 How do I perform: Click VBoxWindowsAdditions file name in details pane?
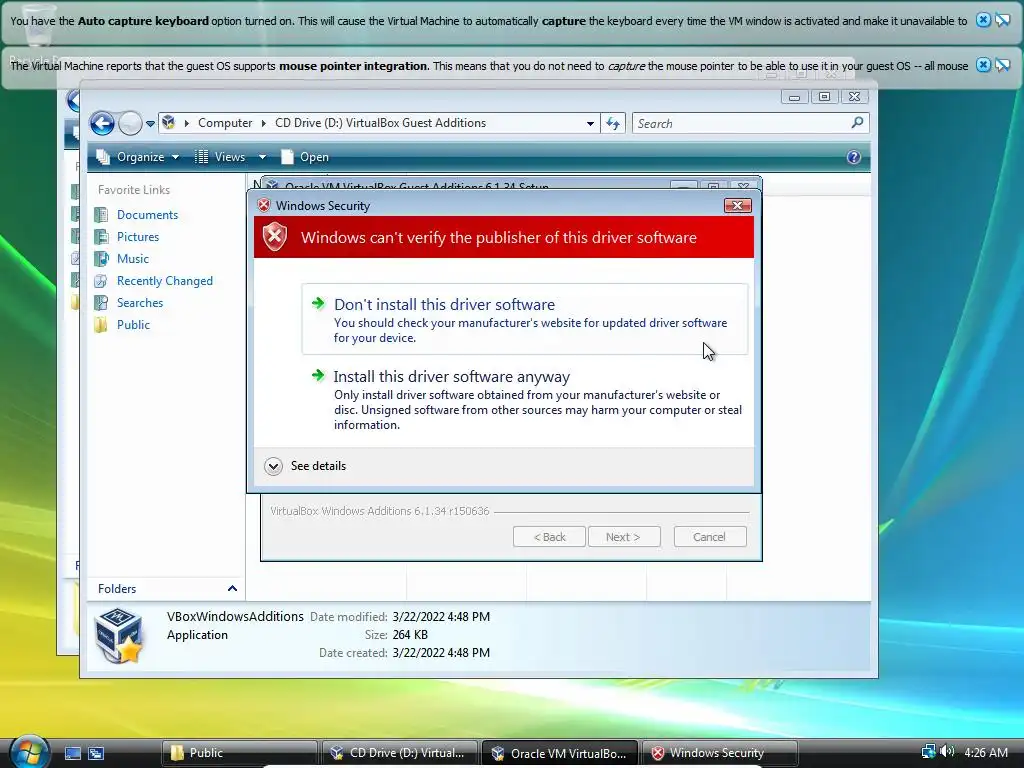pos(235,616)
